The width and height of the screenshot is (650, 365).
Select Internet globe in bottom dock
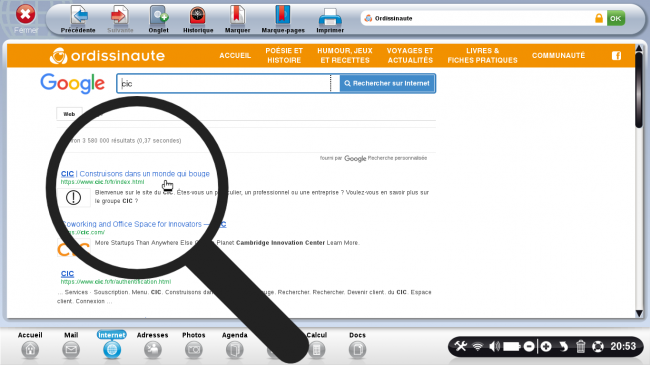coord(112,345)
